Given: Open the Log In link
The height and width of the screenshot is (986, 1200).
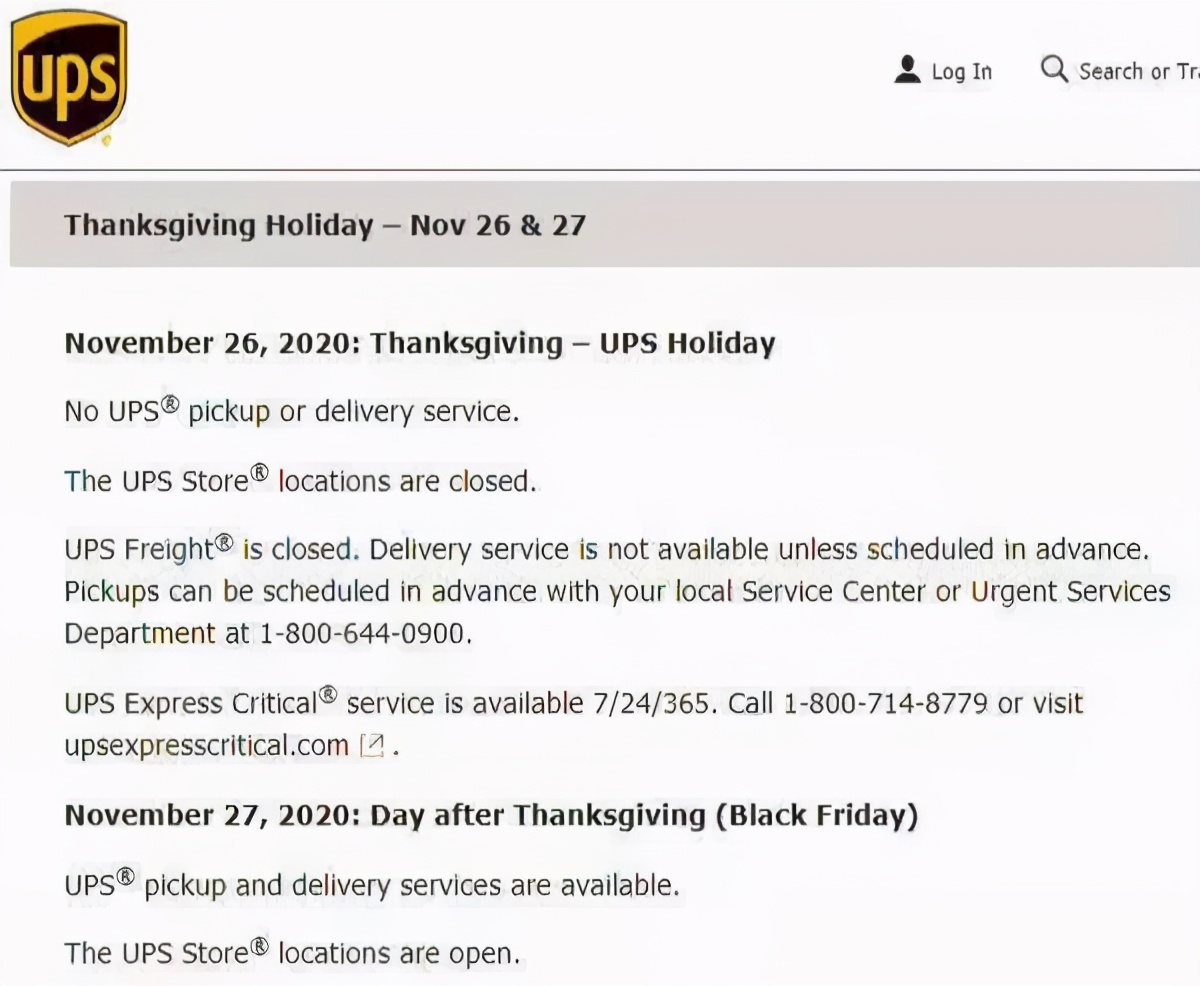Looking at the screenshot, I should [961, 71].
